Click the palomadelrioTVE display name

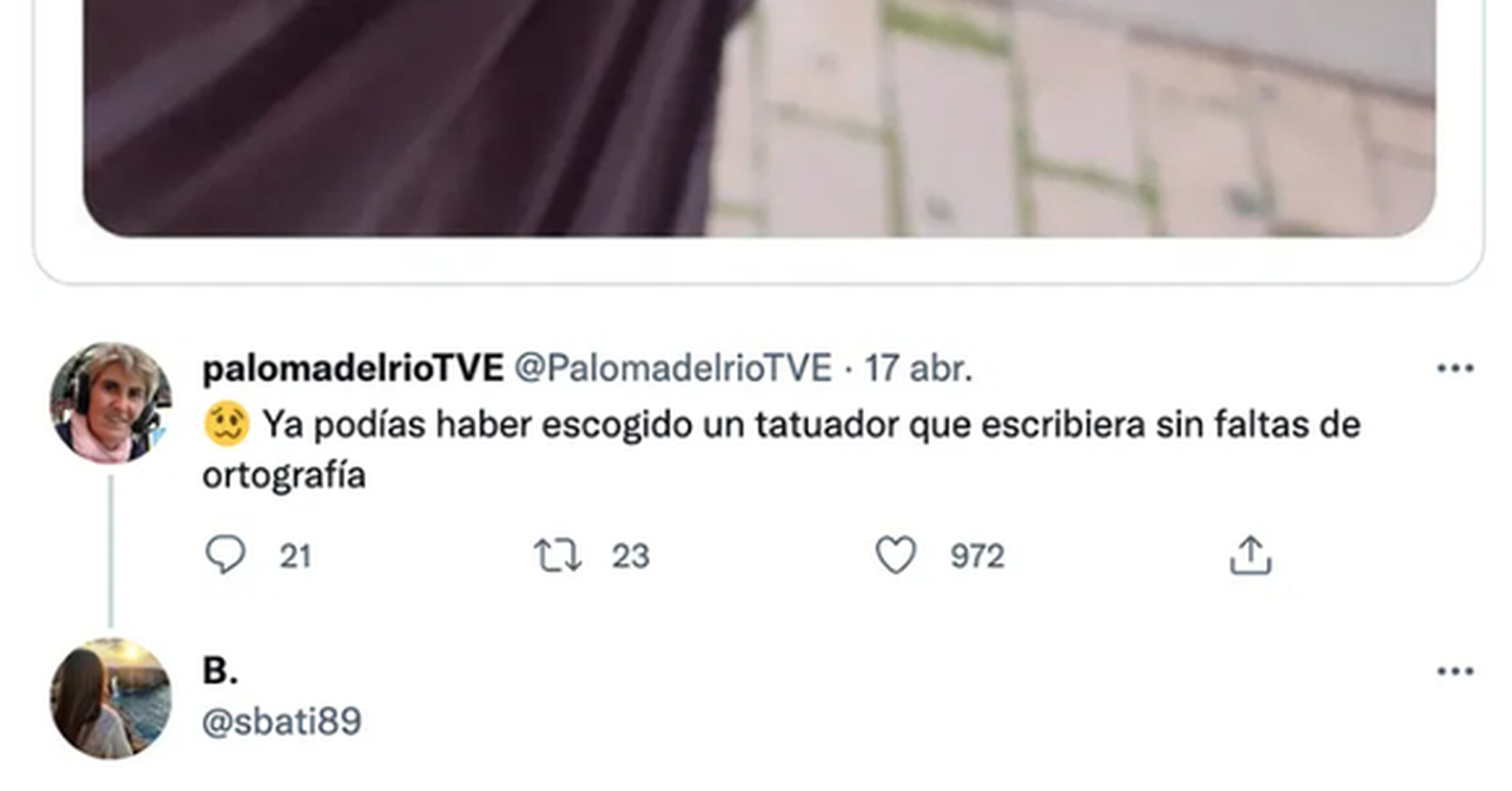pyautogui.click(x=353, y=369)
